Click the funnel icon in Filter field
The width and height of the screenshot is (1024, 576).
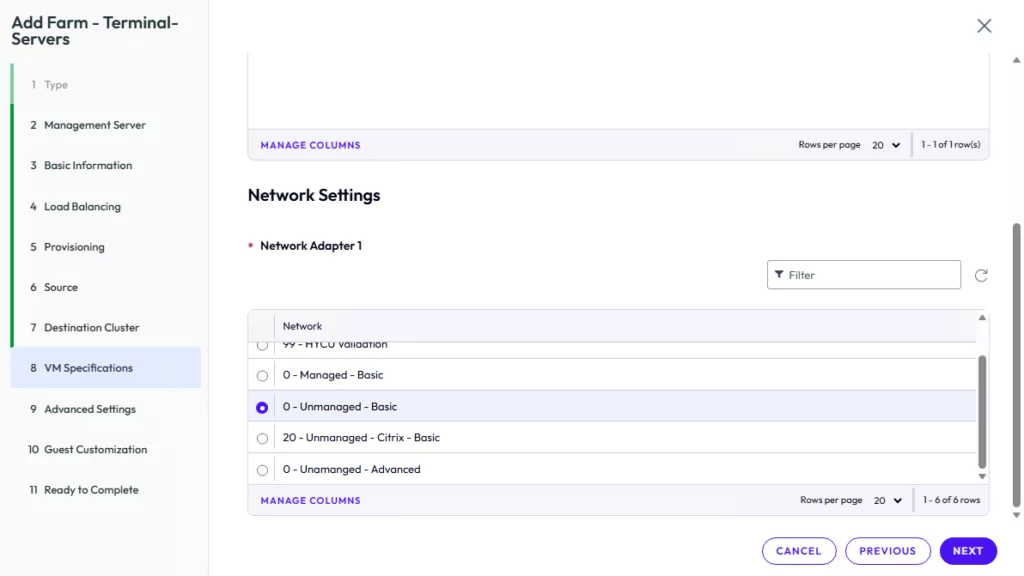[x=779, y=275]
